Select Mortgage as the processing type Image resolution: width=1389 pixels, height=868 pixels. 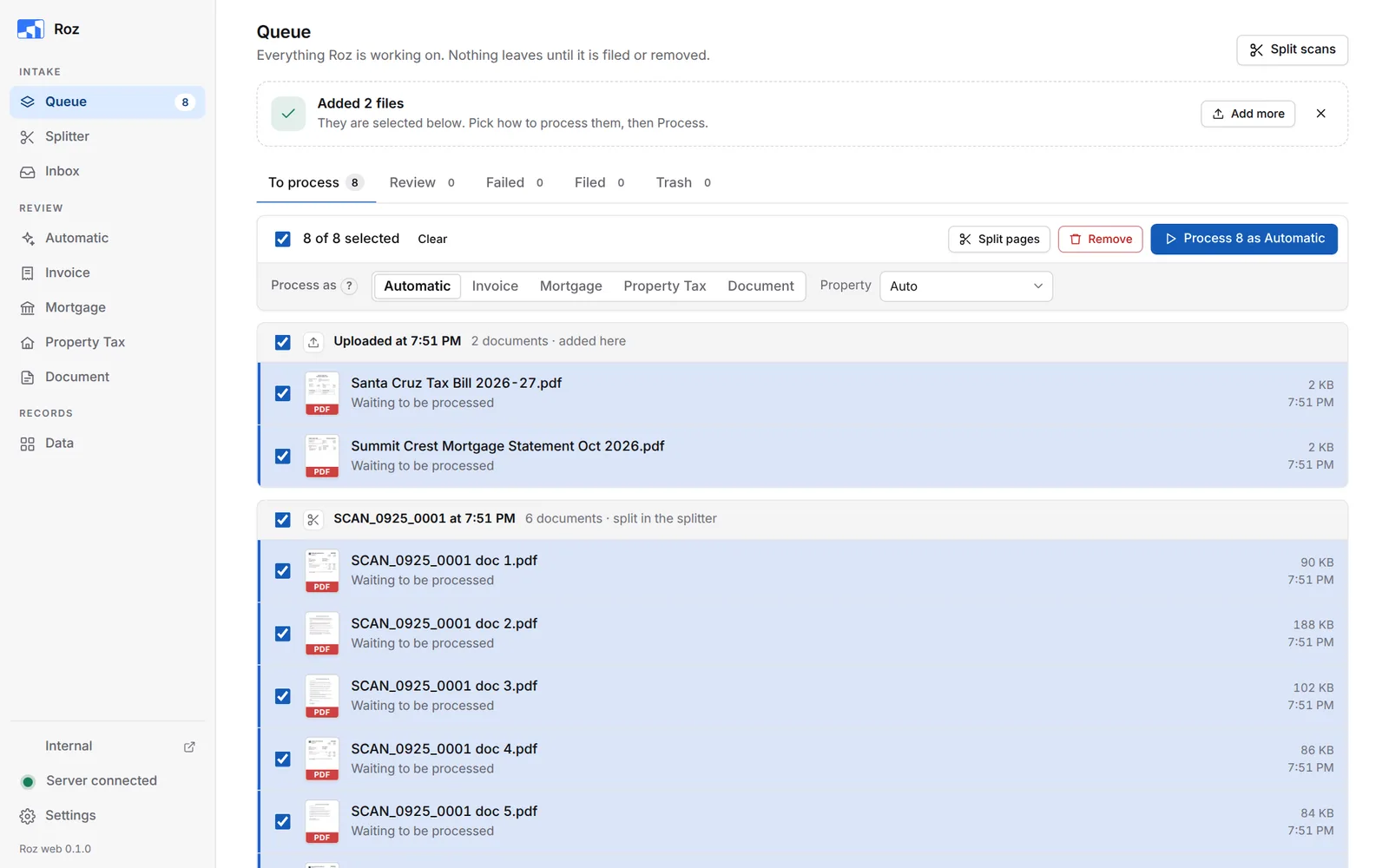click(570, 286)
